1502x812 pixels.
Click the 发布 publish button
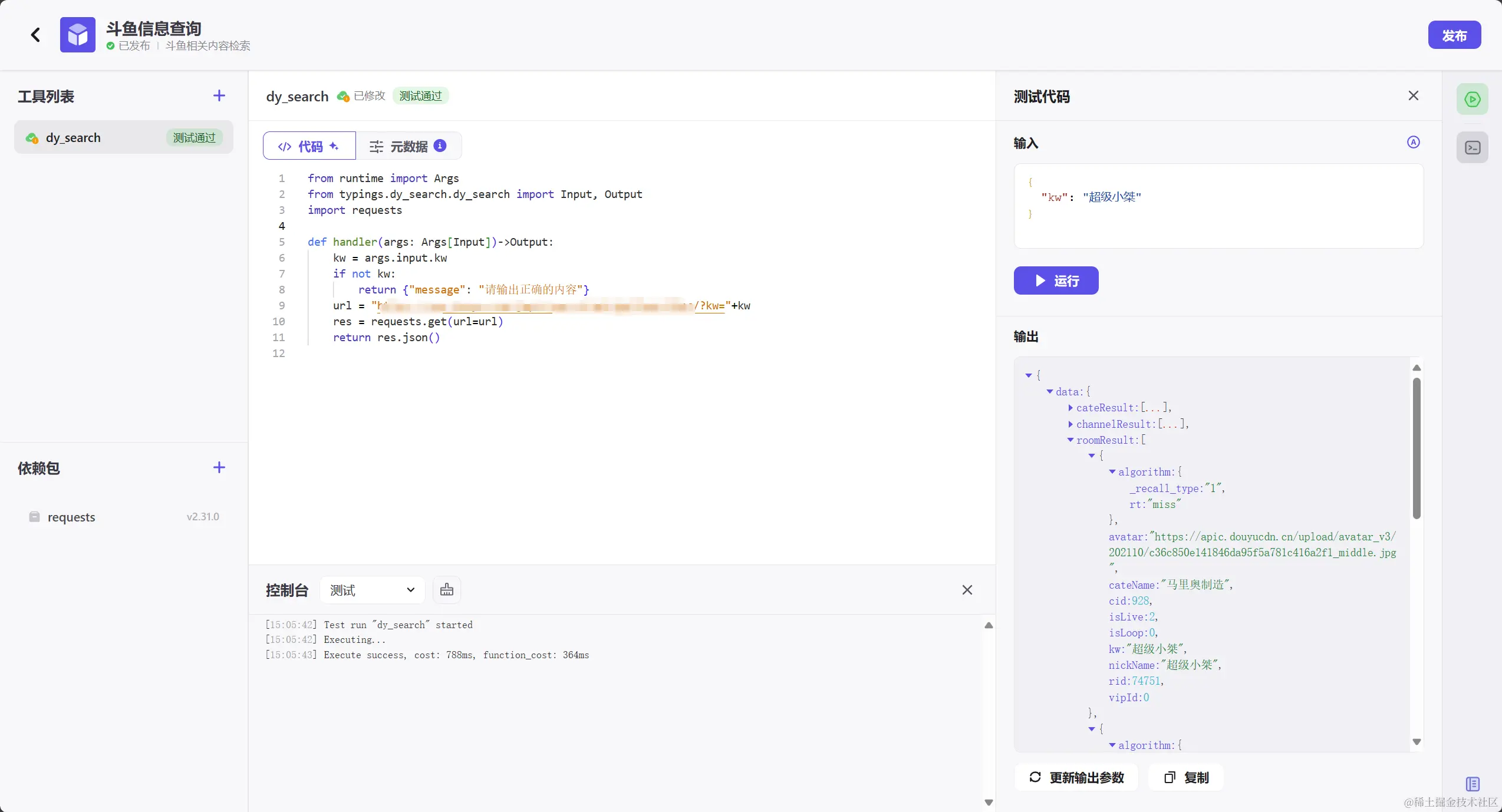click(x=1454, y=35)
